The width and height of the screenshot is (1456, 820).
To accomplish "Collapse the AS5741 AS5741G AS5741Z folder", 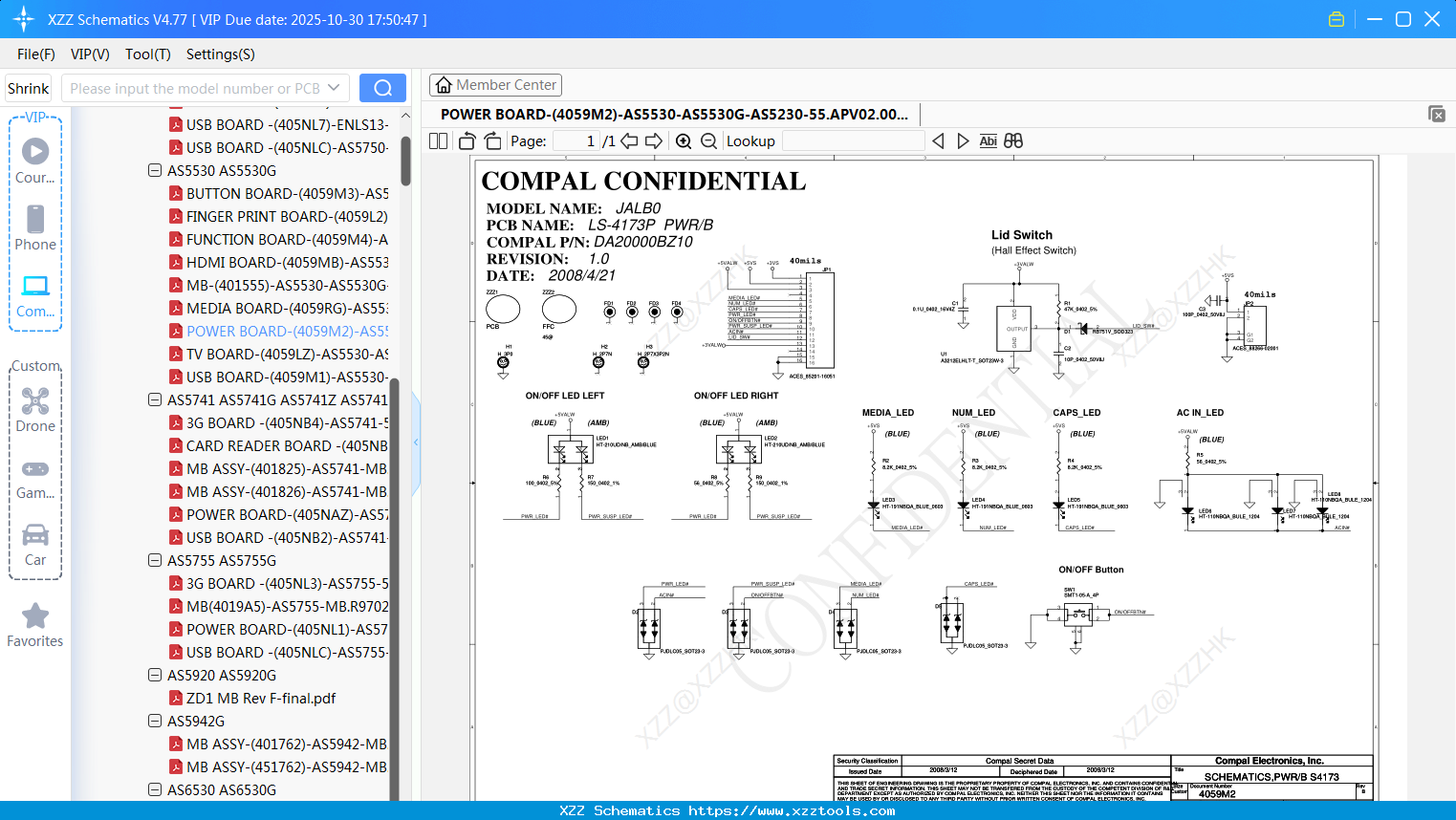I will [155, 399].
